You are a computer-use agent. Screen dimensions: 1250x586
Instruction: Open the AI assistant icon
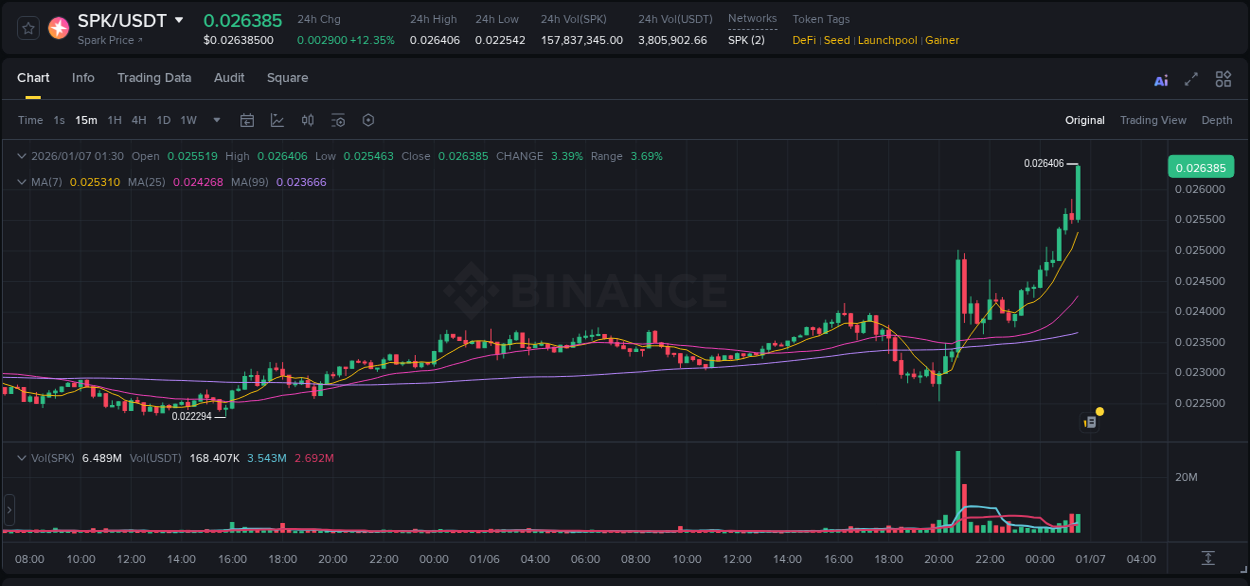click(x=1161, y=79)
